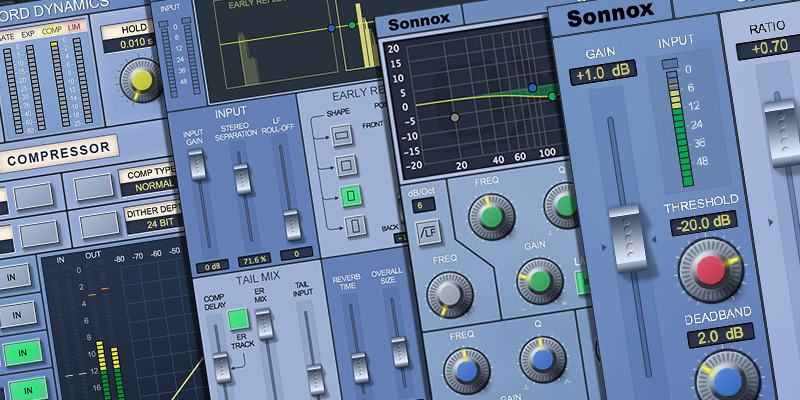This screenshot has width=800, height=400.
Task: Click the input gain value 0 dB
Action: click(x=213, y=266)
